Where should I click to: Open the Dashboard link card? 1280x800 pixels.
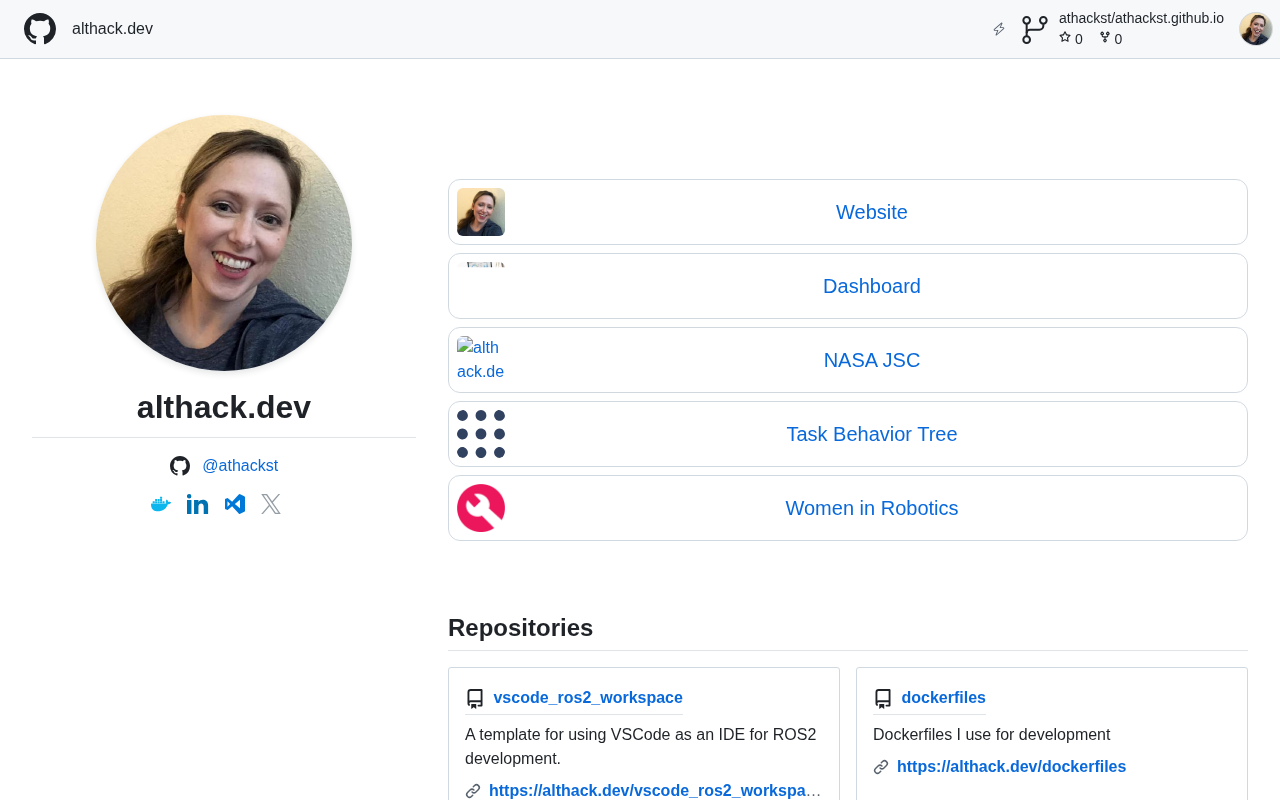click(871, 286)
